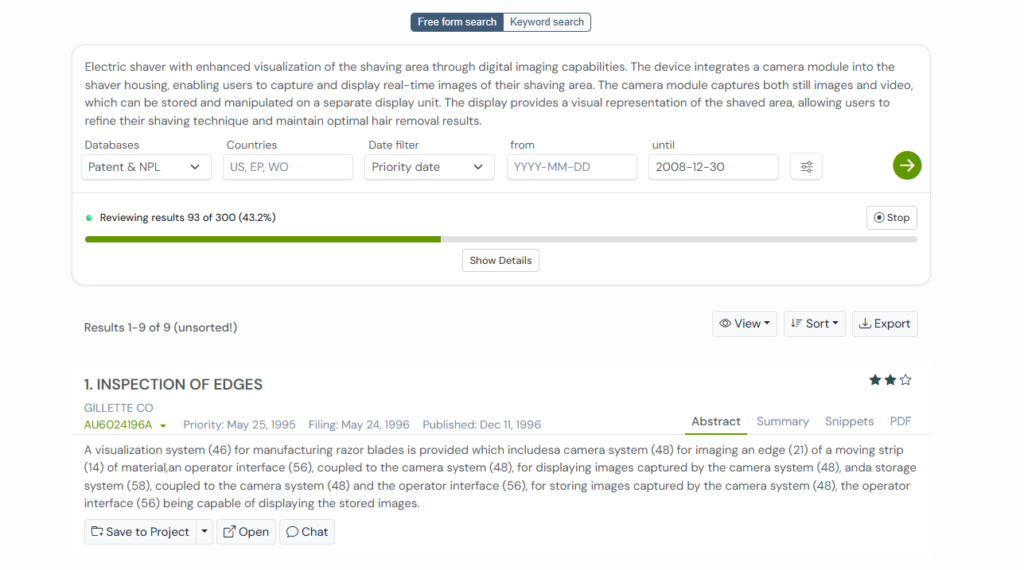Stop the results review
1024x570 pixels.
pos(891,218)
